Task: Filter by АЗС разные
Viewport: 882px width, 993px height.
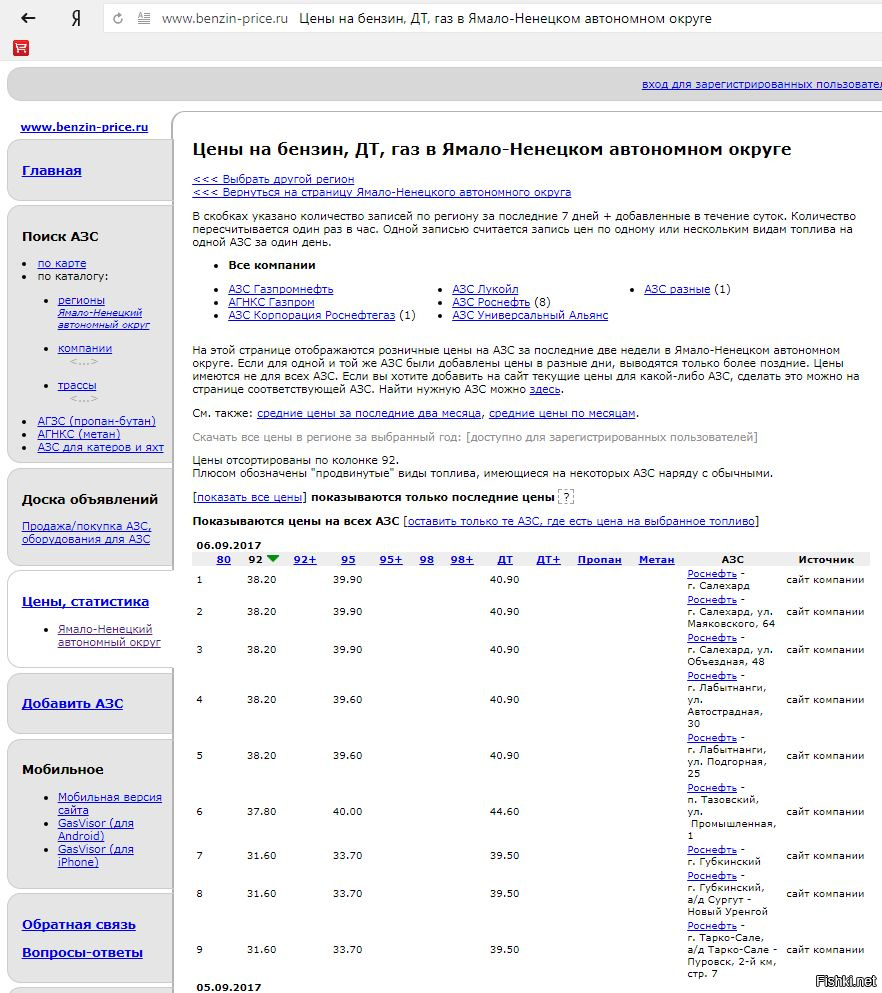Action: tap(677, 289)
